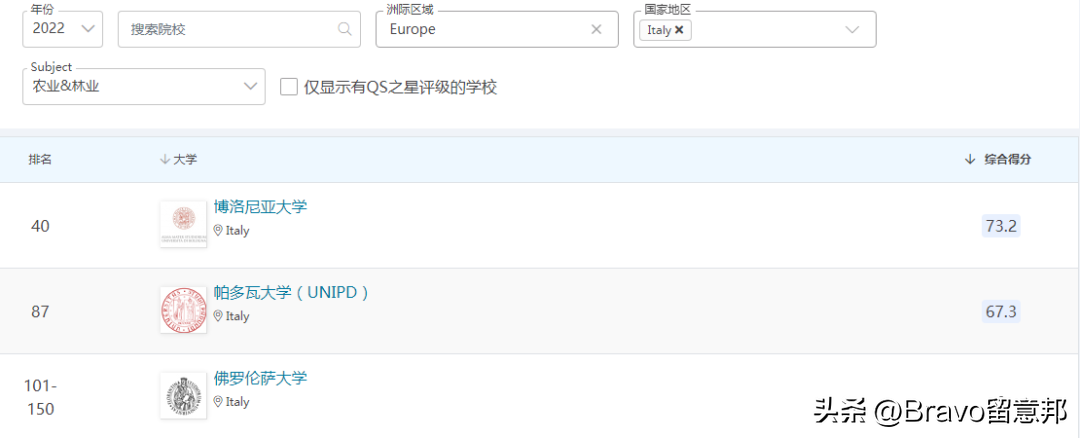The width and height of the screenshot is (1080, 438).
Task: Expand the 国家地区 country dropdown arrow
Action: [852, 30]
